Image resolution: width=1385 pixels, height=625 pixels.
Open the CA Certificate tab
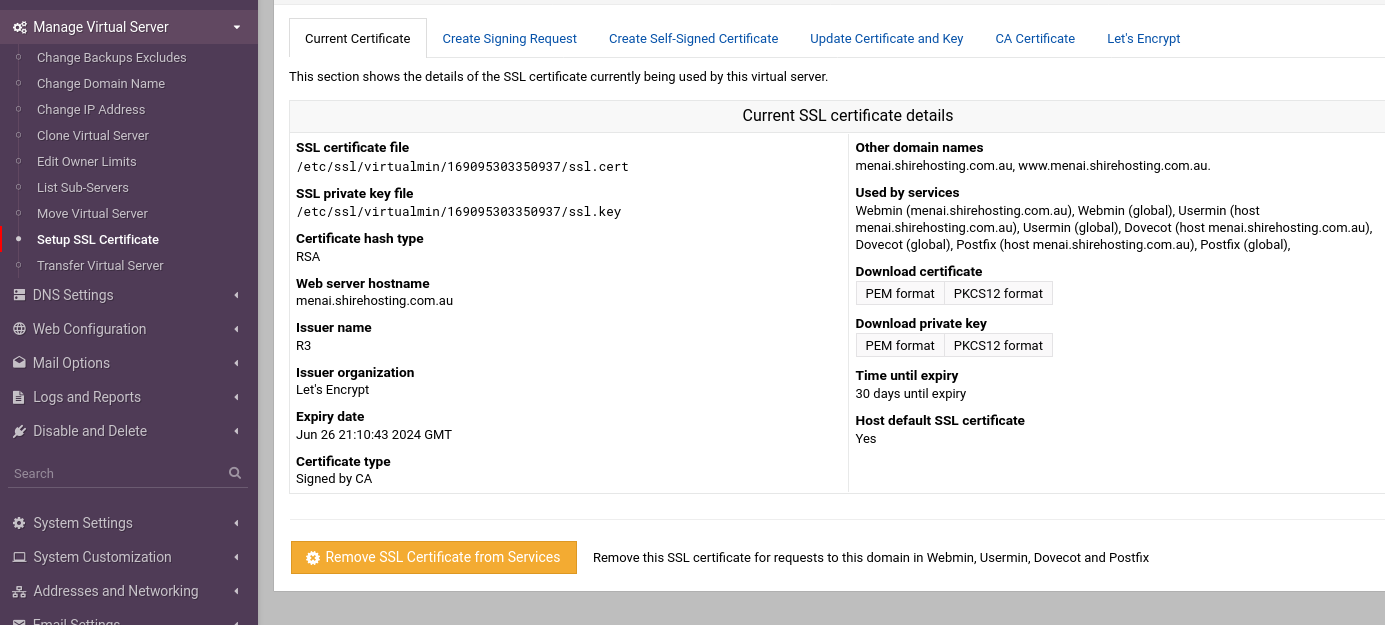click(1035, 38)
